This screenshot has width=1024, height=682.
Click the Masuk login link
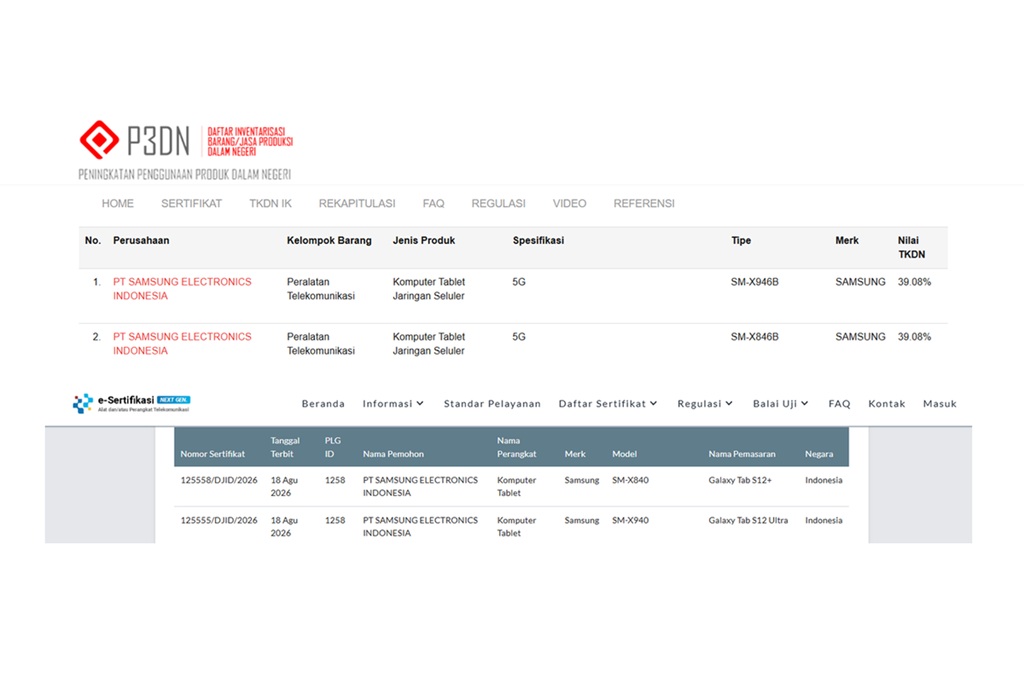pos(940,404)
